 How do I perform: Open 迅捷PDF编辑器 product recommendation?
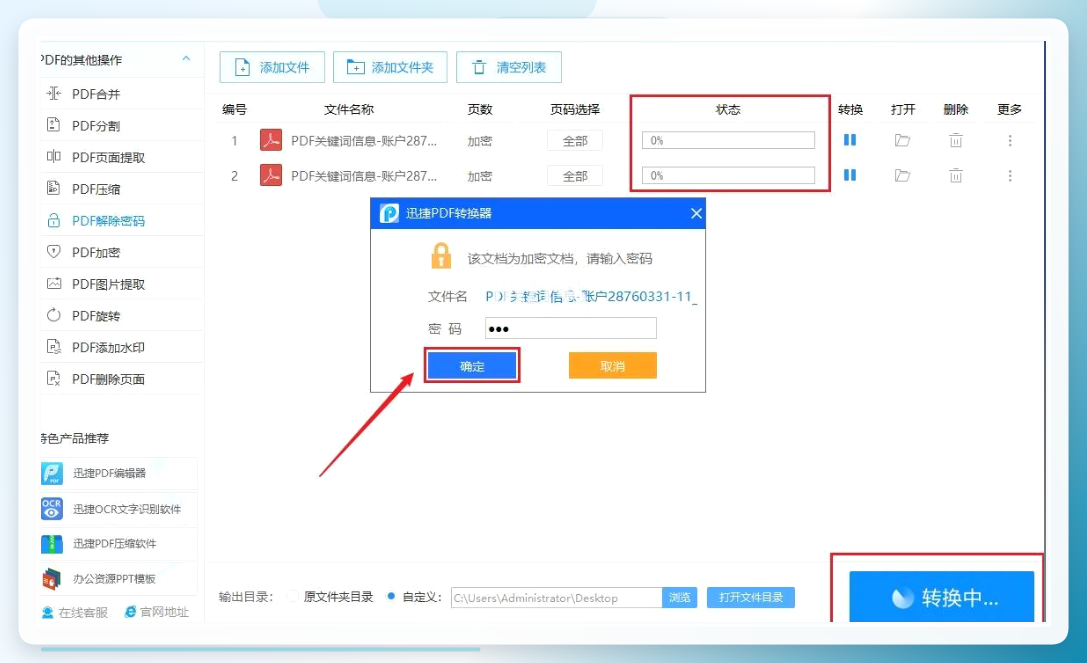coord(119,473)
